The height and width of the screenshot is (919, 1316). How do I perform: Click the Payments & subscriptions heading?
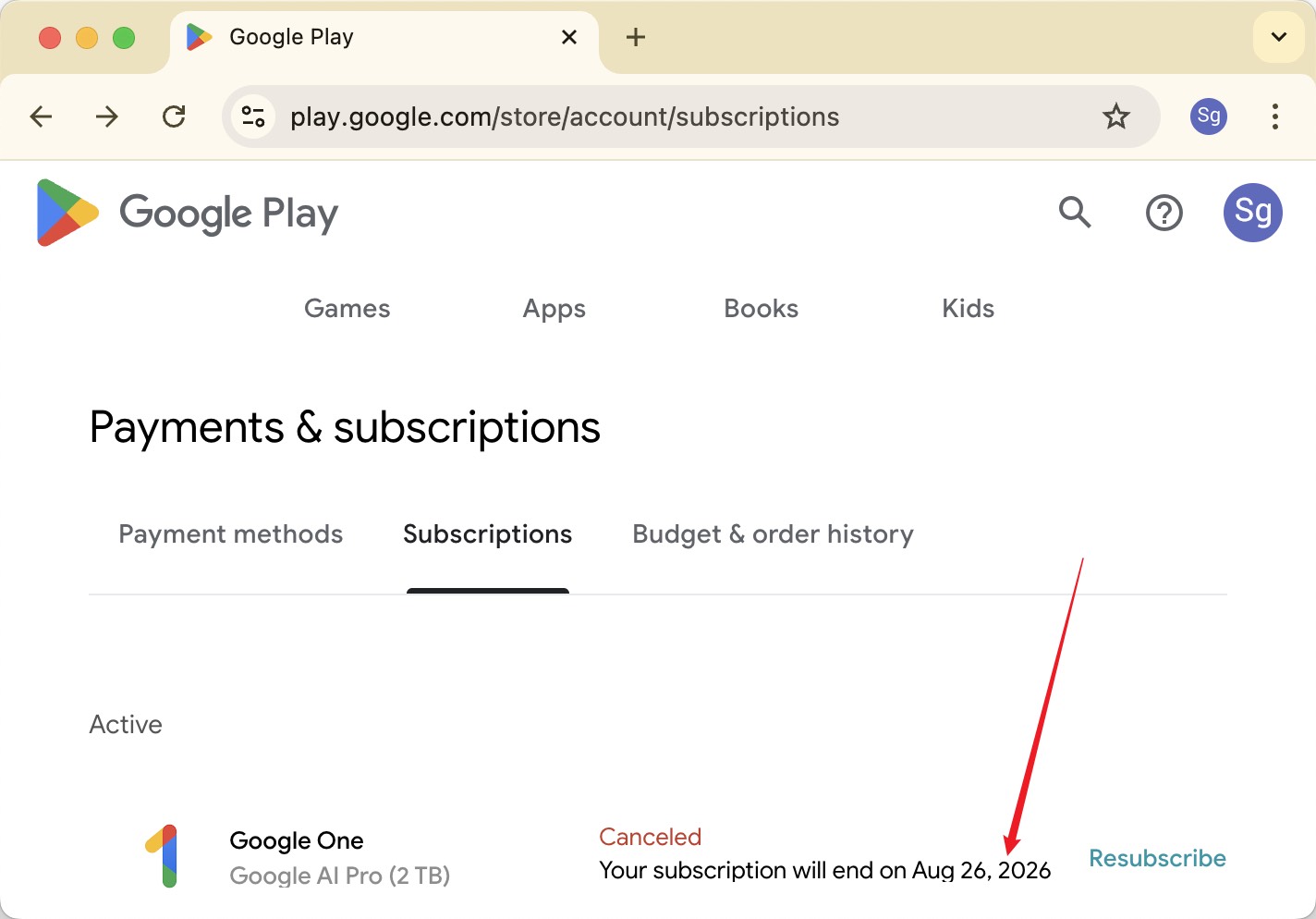coord(345,428)
